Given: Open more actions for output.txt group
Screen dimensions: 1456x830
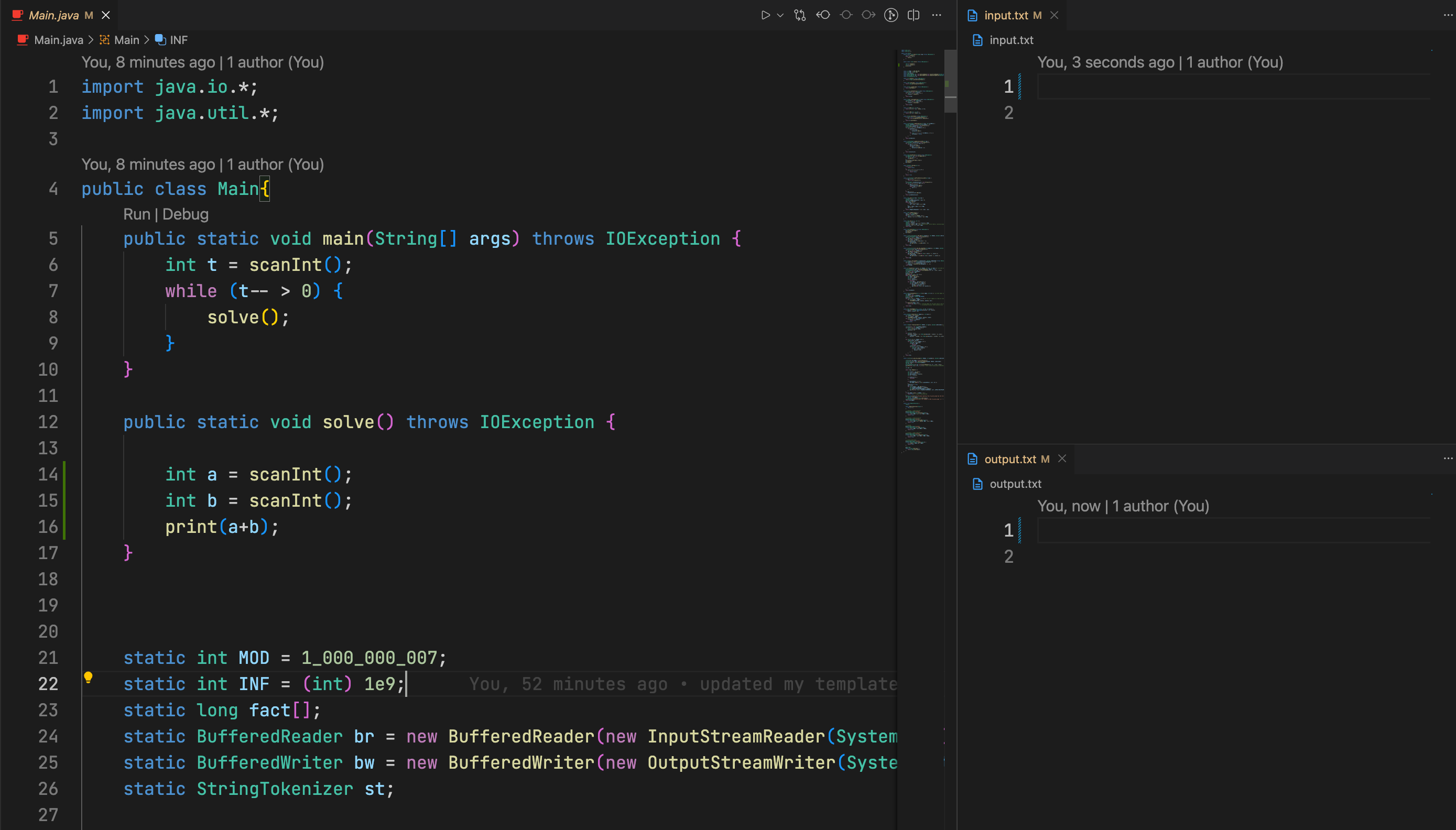Looking at the screenshot, I should (x=1448, y=459).
